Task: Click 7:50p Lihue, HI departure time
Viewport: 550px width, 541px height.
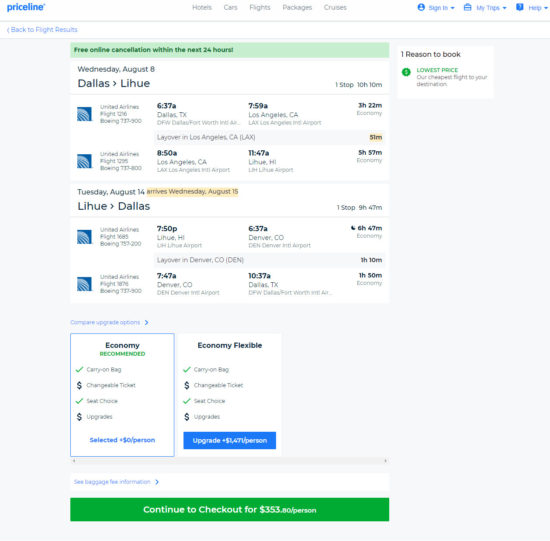Action: (167, 228)
